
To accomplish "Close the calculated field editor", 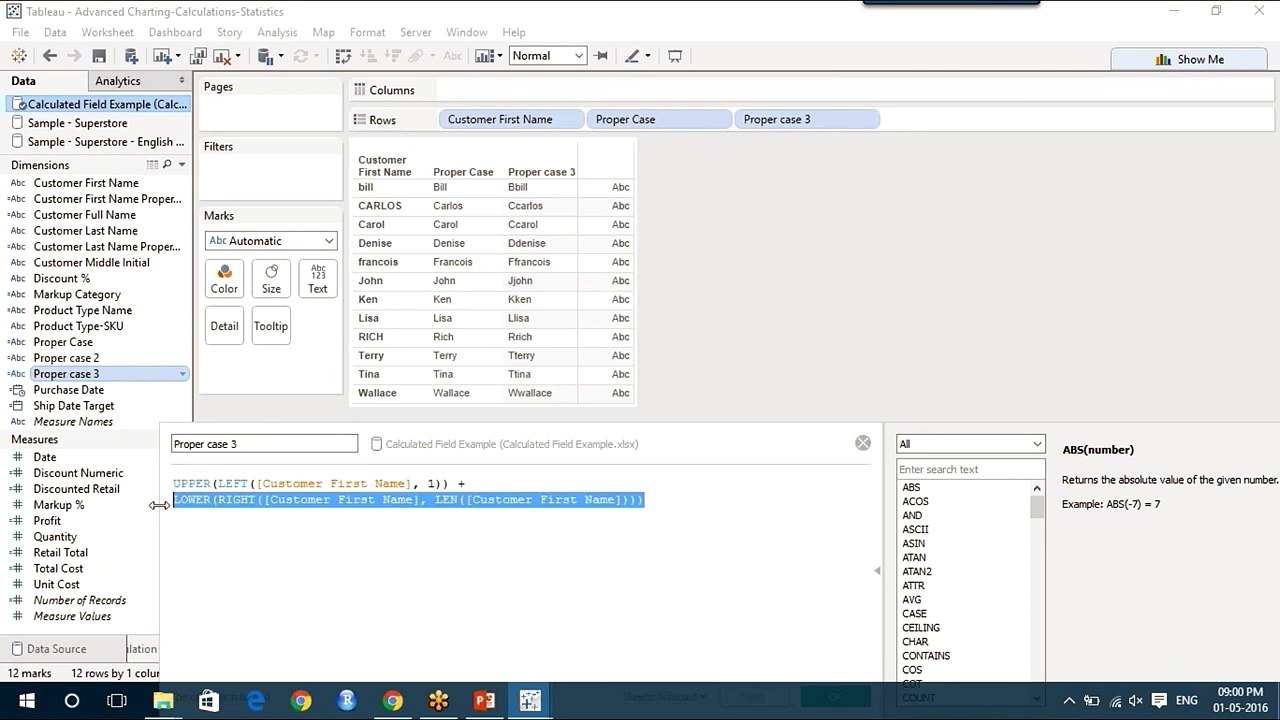I will point(863,443).
